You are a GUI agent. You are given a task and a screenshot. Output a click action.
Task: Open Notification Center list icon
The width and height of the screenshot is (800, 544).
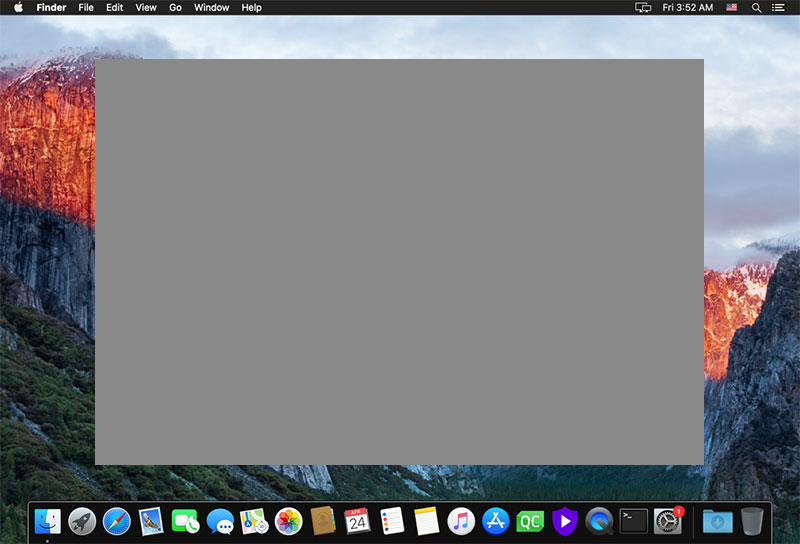pyautogui.click(x=778, y=7)
